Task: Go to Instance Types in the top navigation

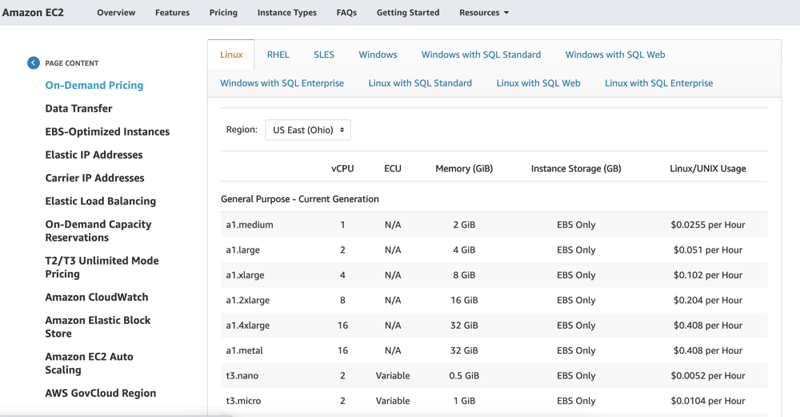Action: (287, 13)
